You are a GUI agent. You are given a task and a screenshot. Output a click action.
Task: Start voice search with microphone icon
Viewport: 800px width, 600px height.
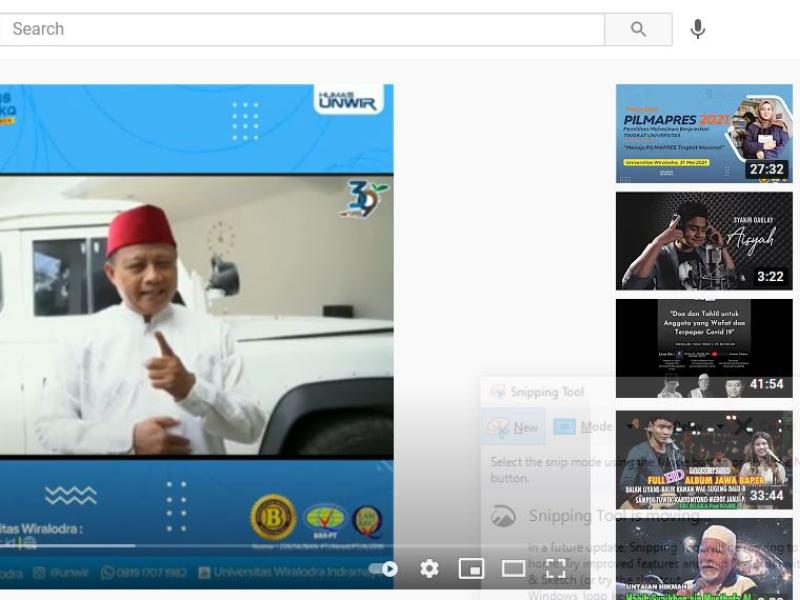(697, 29)
